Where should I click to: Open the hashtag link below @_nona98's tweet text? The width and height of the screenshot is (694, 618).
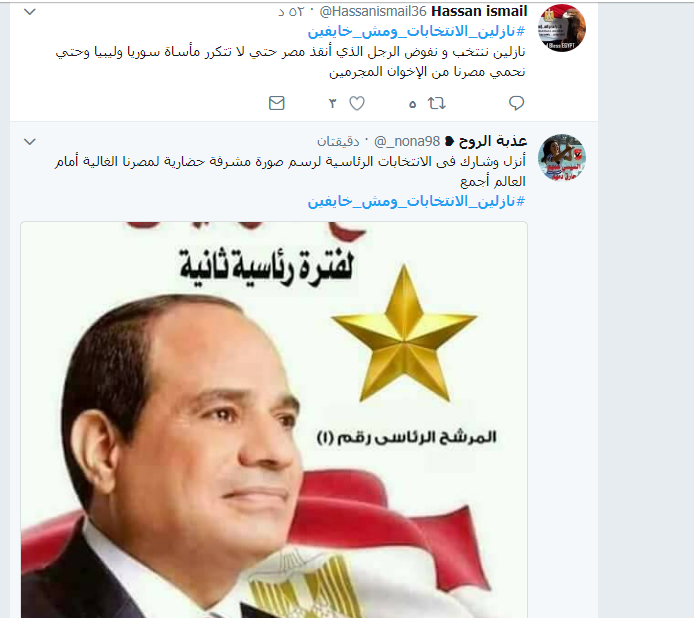pos(416,201)
